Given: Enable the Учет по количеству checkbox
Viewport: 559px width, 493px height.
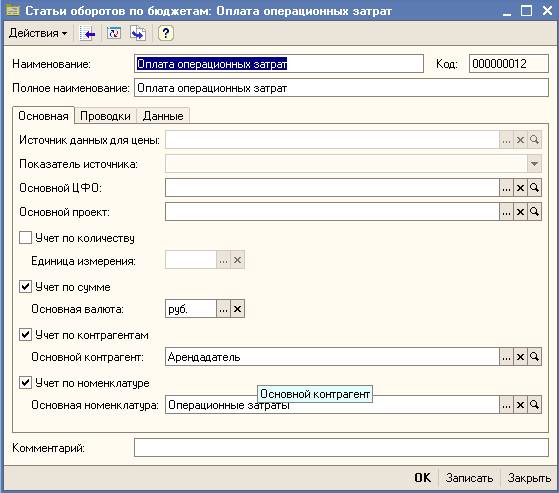Looking at the screenshot, I should click(x=25, y=237).
